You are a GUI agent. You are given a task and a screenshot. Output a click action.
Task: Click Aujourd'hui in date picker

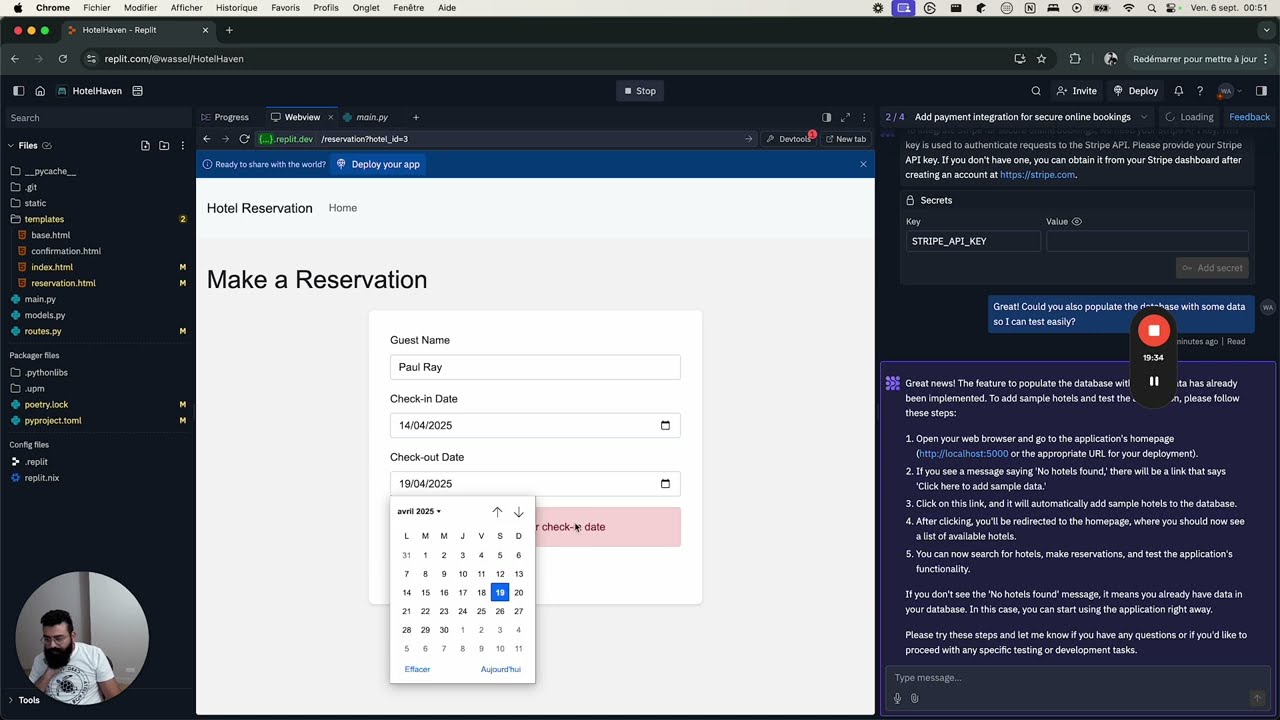click(x=500, y=669)
